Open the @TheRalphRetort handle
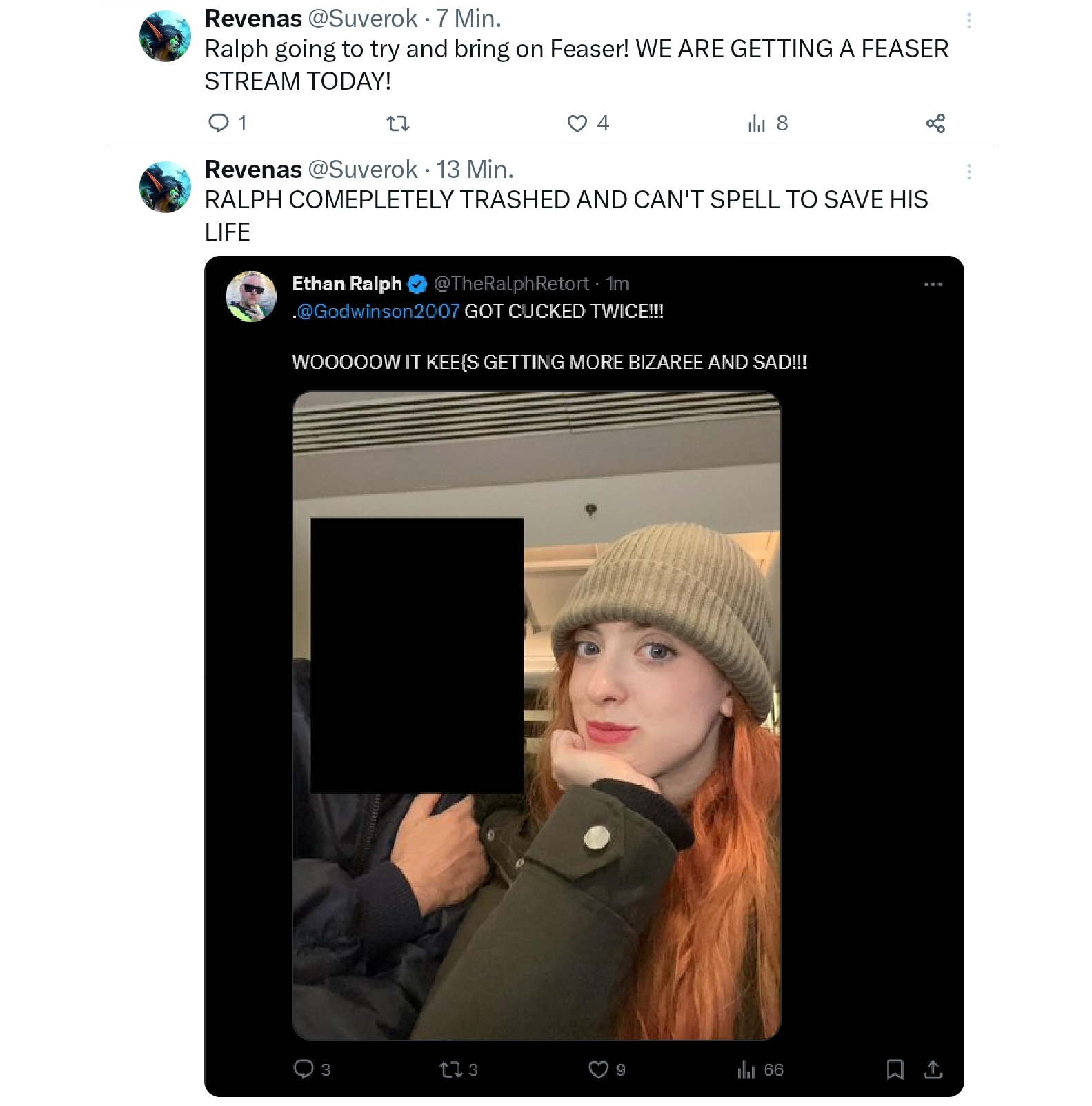The image size is (1092, 1106). 511,283
